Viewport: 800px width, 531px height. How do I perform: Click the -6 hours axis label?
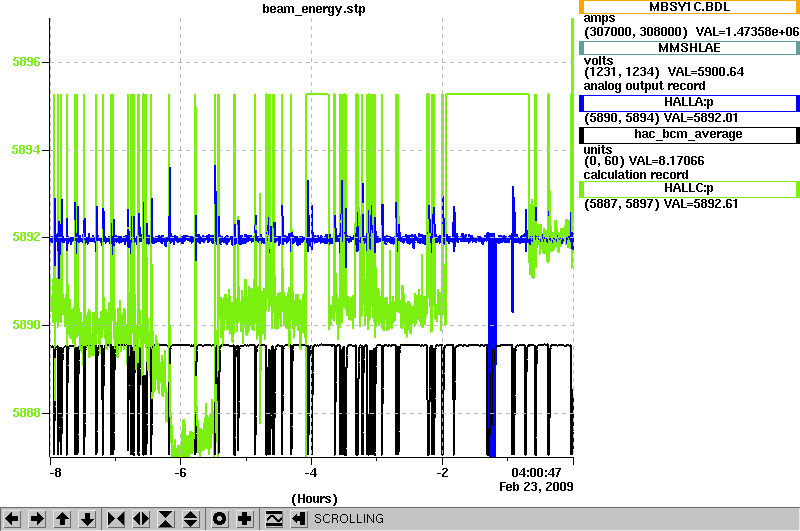coord(180,473)
